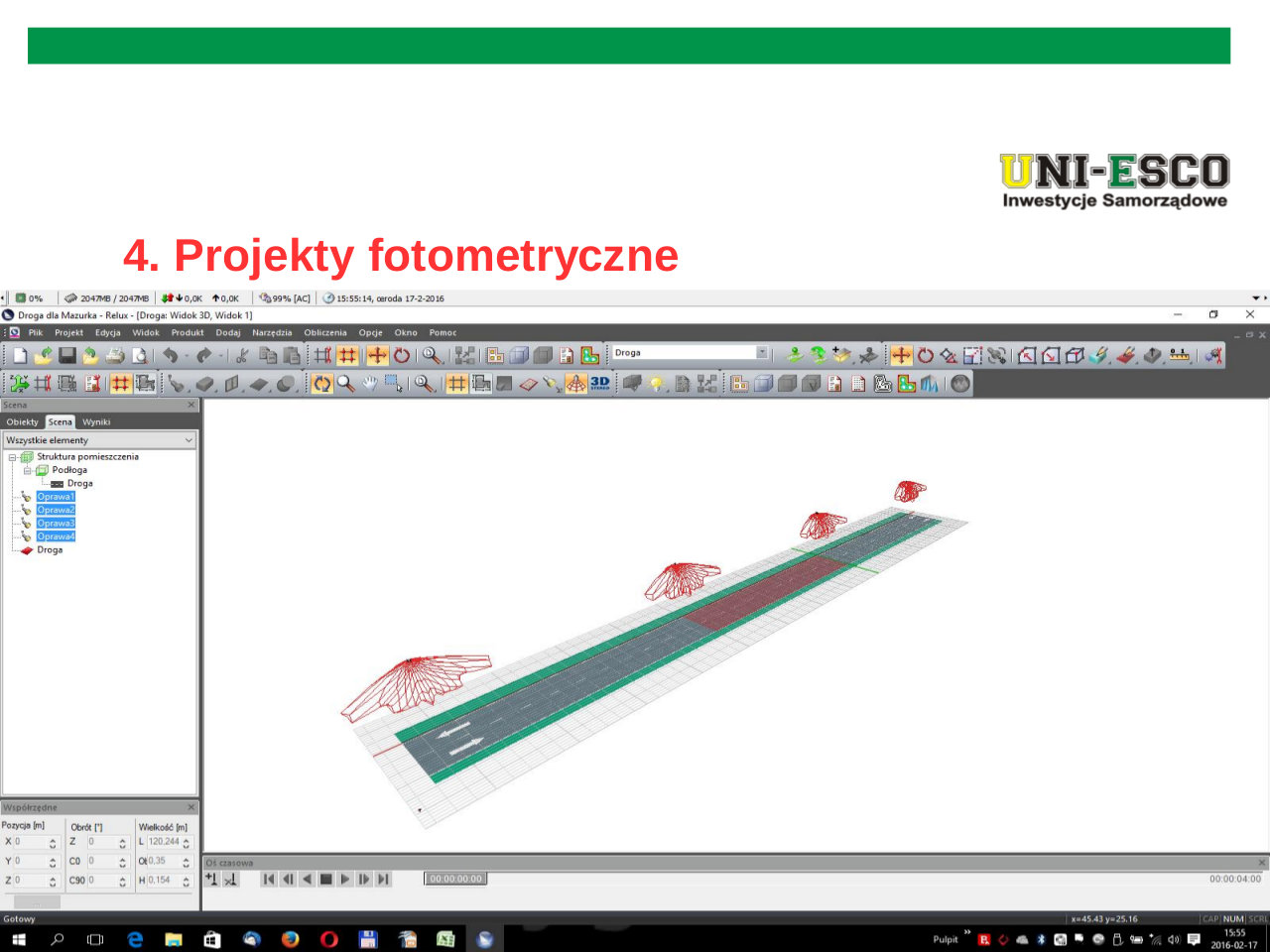
Task: Open the Wszystkie elementy dropdown
Action: coord(99,439)
